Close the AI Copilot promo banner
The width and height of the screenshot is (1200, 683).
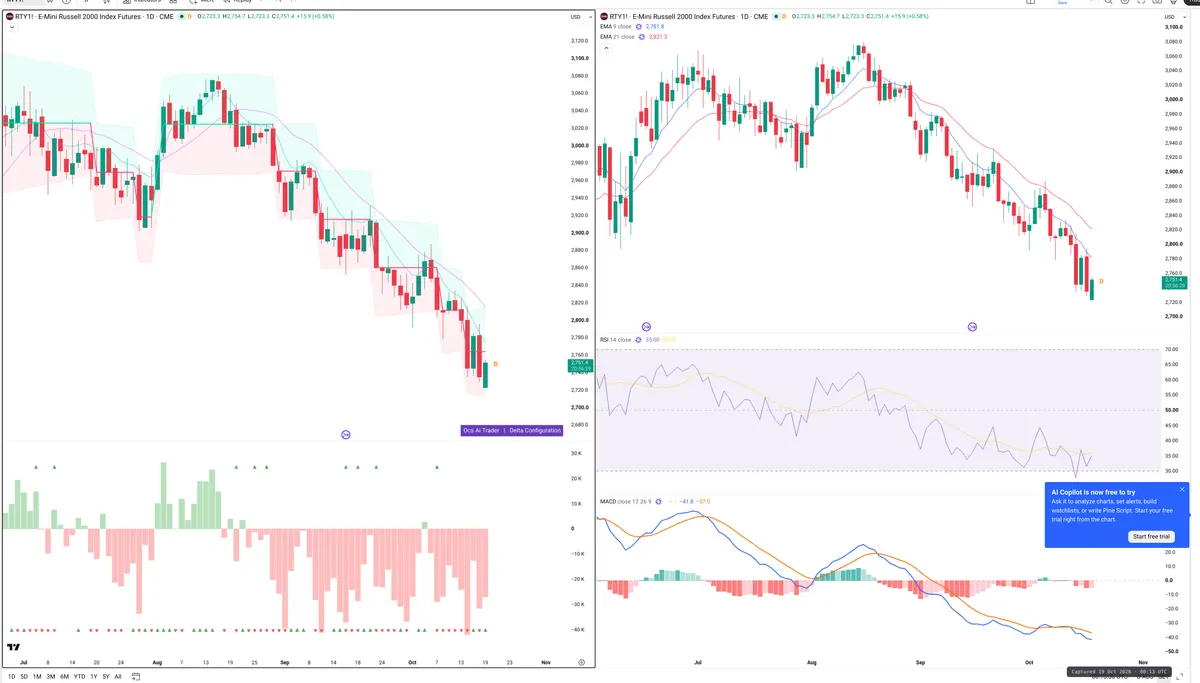(1182, 490)
